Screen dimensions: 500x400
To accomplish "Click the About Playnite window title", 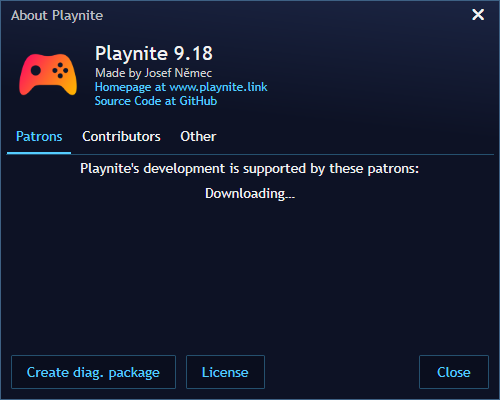I will click(57, 15).
